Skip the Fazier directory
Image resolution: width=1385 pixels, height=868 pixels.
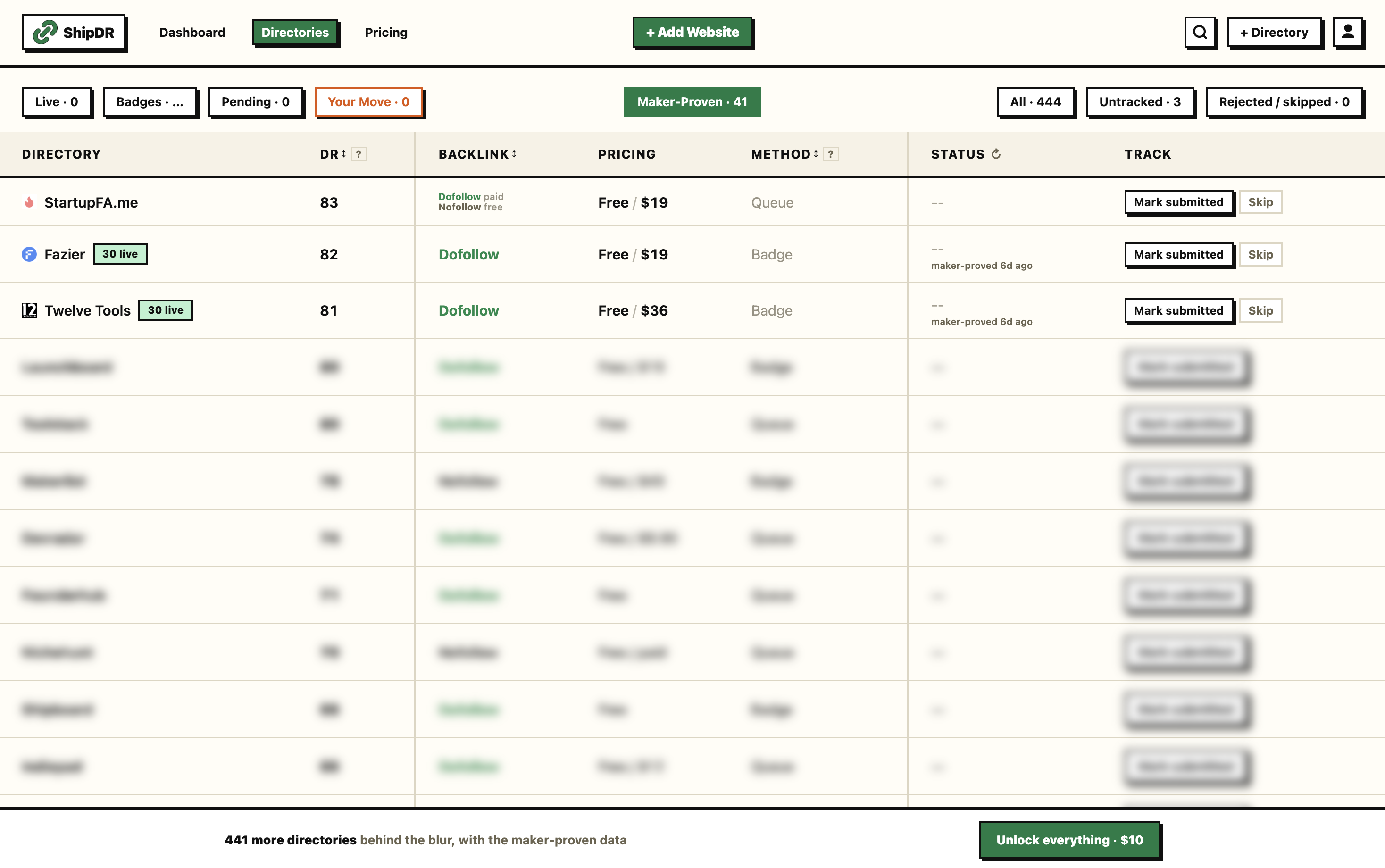[x=1260, y=254]
